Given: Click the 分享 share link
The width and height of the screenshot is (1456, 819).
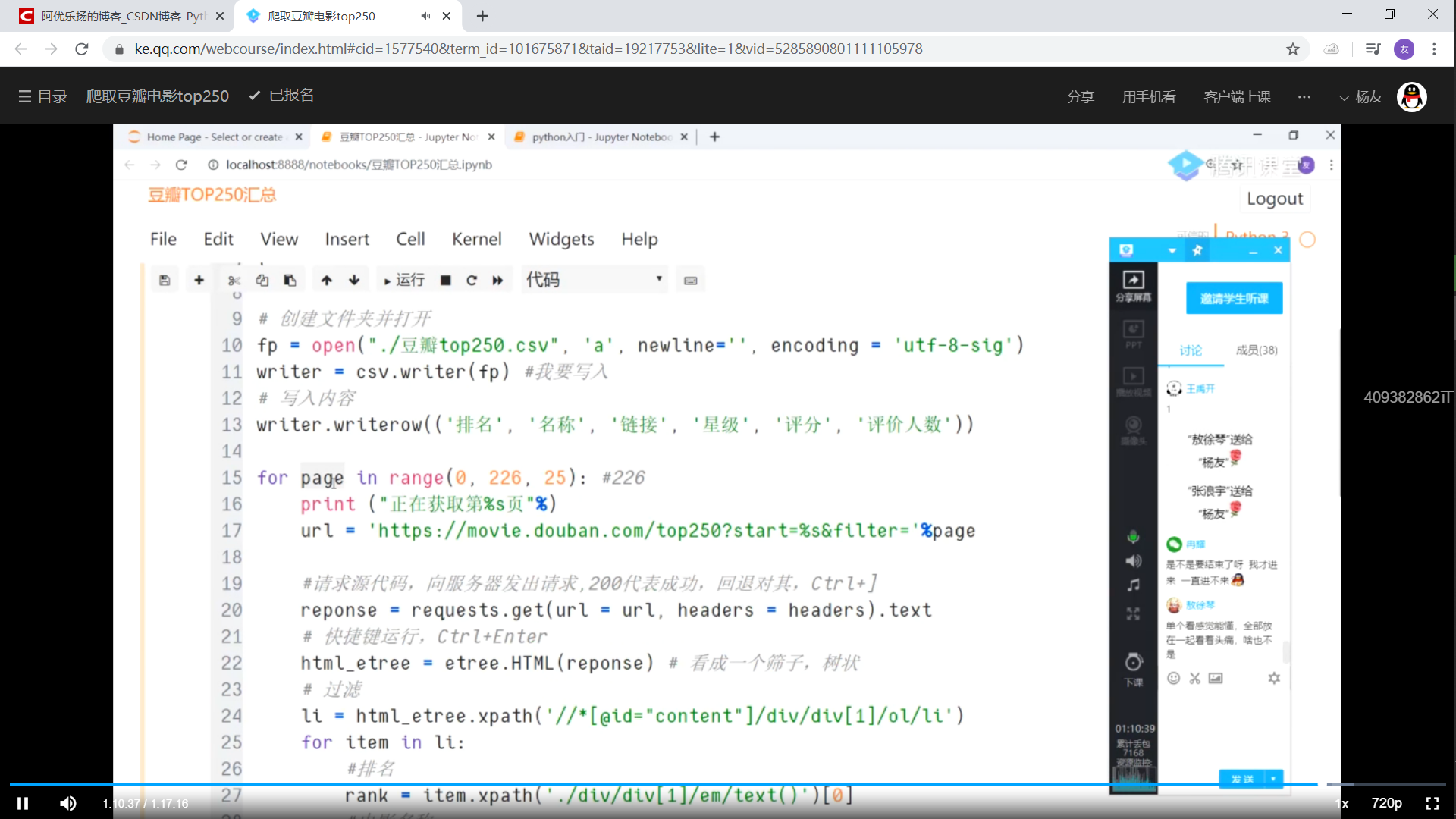Looking at the screenshot, I should (x=1080, y=97).
